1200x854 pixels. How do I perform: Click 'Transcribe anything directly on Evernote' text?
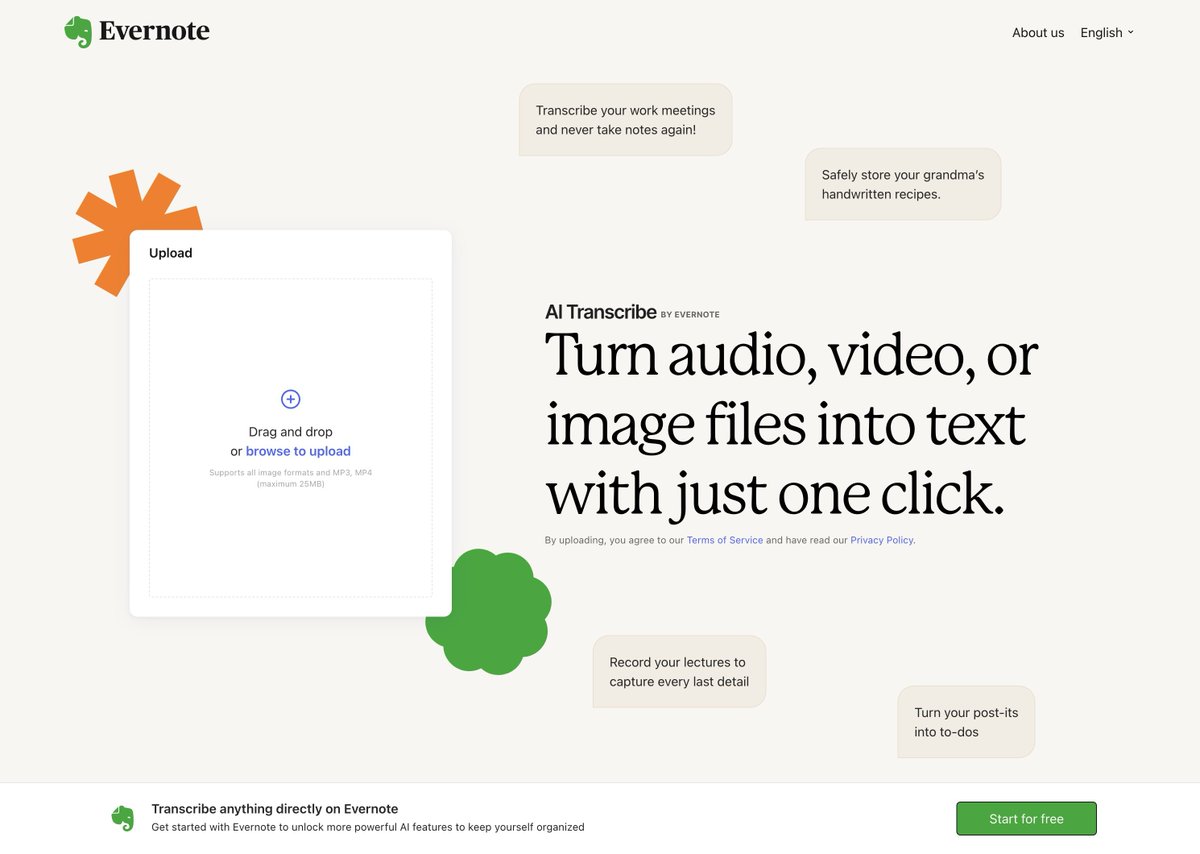(x=275, y=809)
